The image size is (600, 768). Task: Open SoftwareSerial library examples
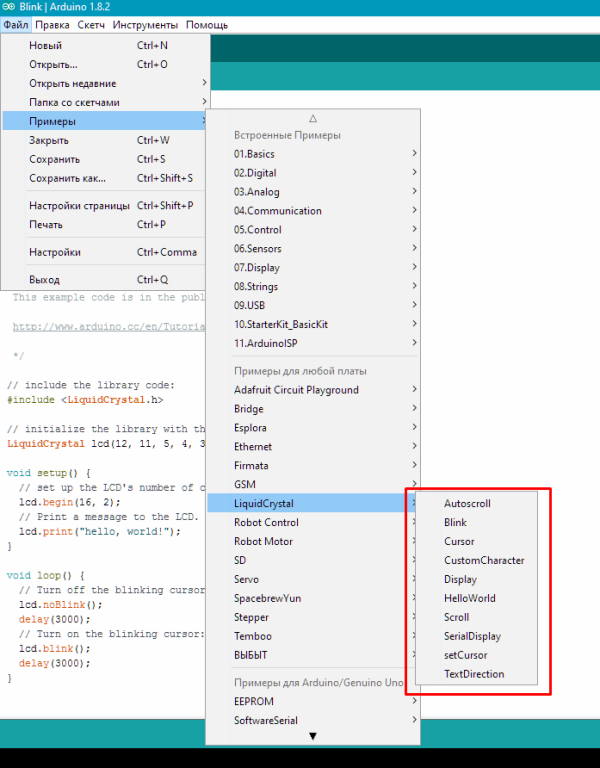(313, 720)
